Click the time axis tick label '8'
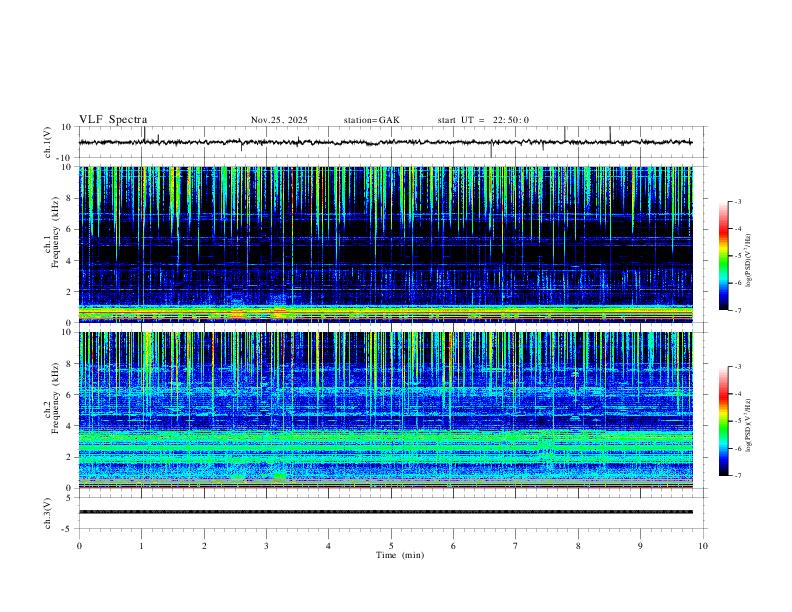Viewport: 792px width, 612px height. click(x=578, y=546)
